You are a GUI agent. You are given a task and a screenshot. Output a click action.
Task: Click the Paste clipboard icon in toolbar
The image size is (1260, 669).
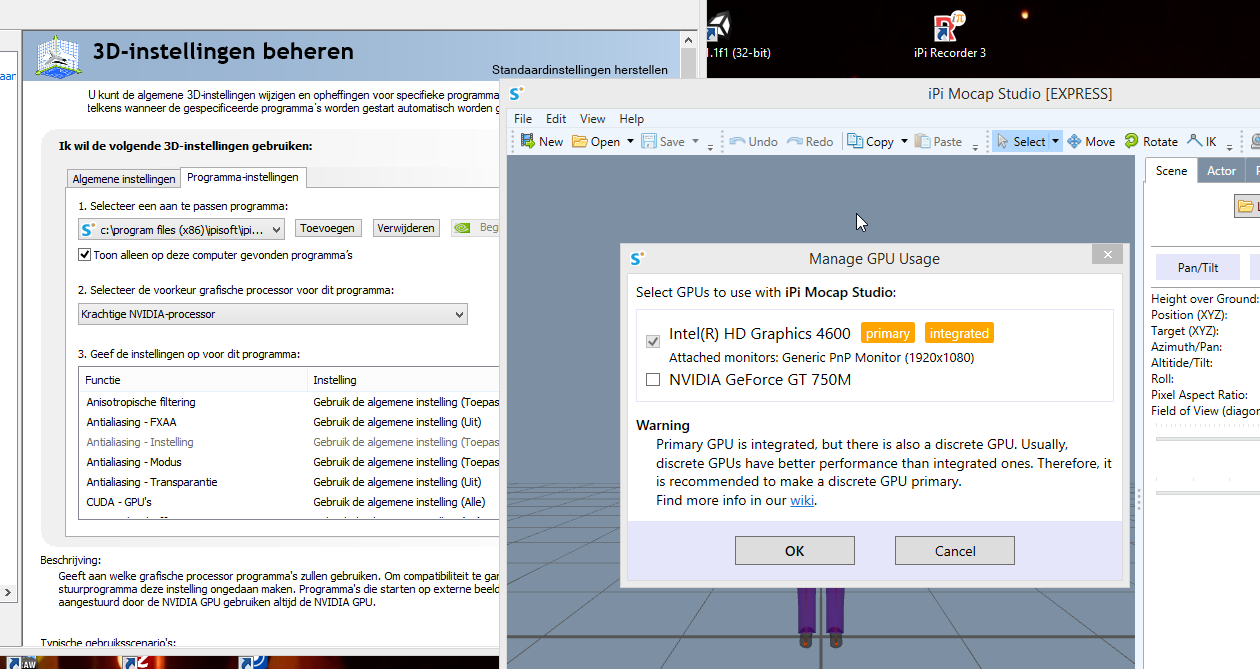click(922, 141)
